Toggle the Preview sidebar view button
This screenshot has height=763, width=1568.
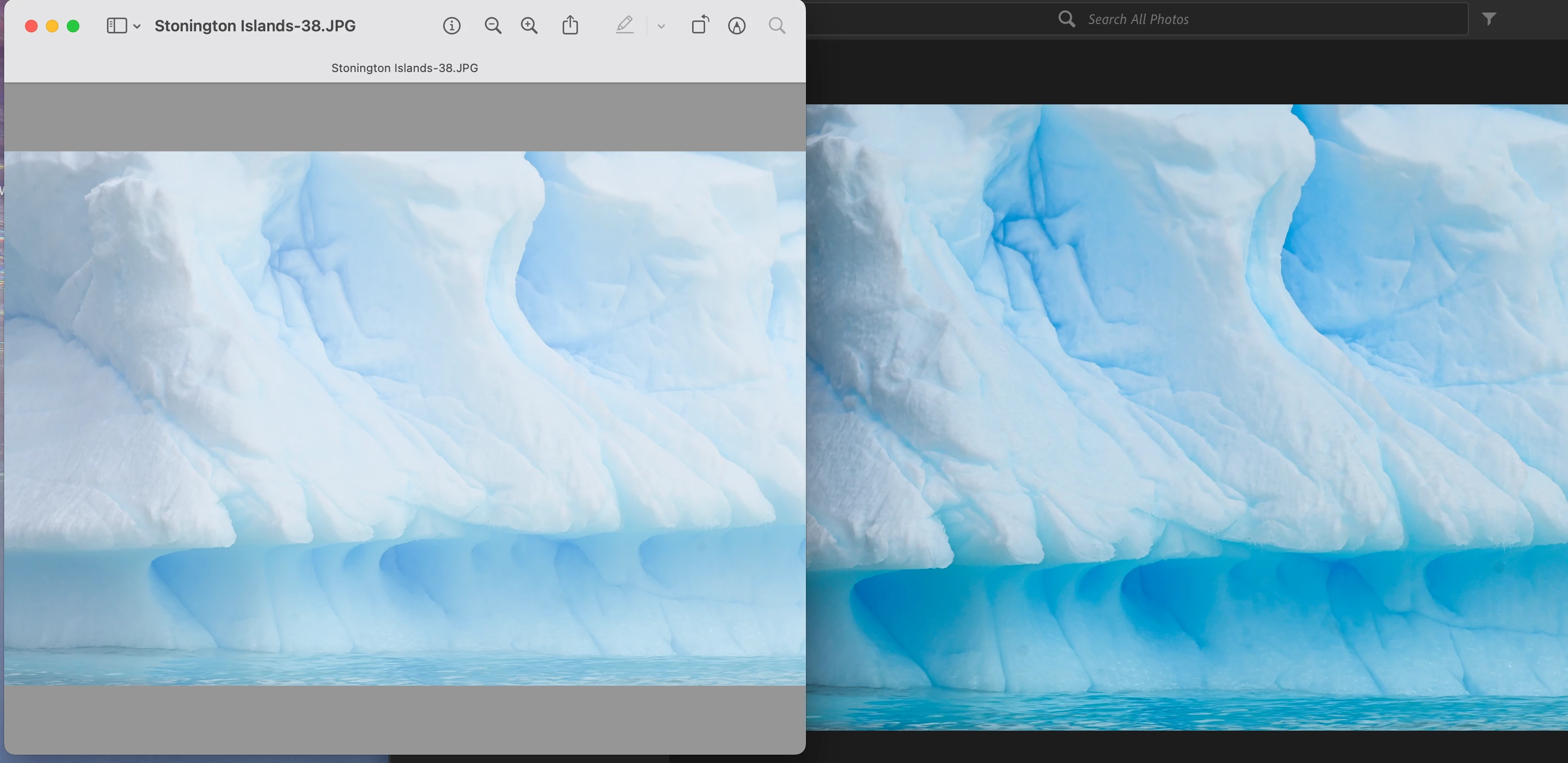coord(116,26)
